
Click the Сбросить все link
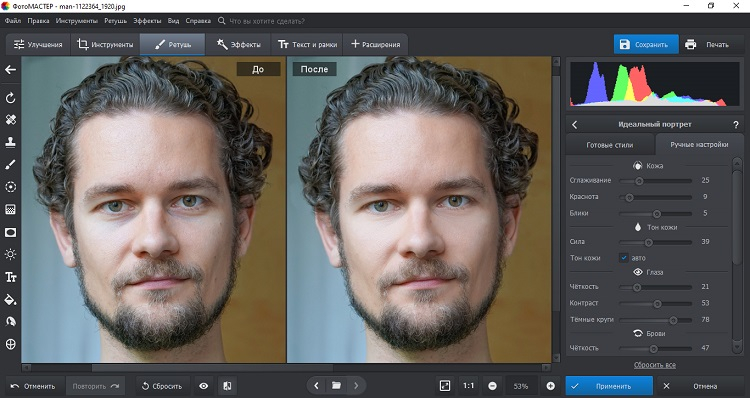pyautogui.click(x=654, y=365)
